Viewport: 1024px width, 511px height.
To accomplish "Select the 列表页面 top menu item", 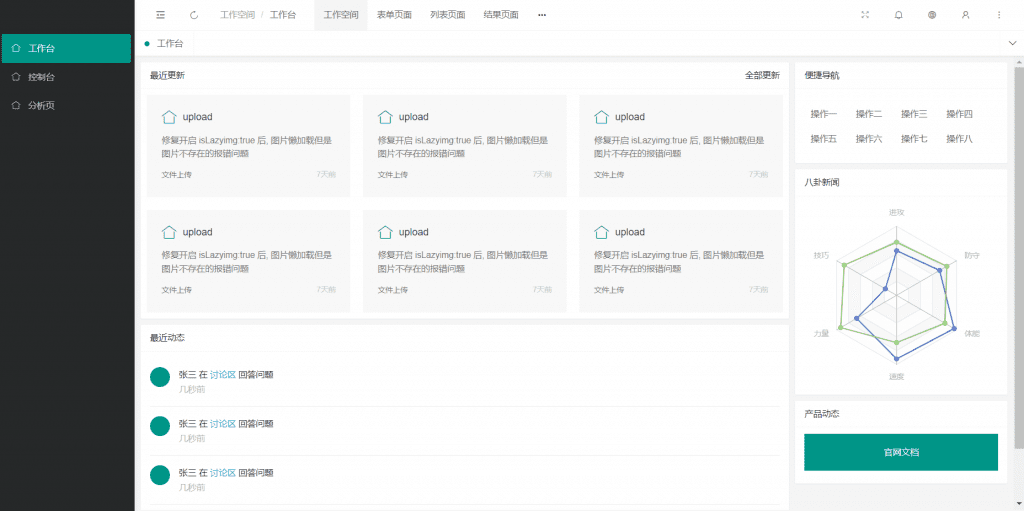I will point(448,15).
